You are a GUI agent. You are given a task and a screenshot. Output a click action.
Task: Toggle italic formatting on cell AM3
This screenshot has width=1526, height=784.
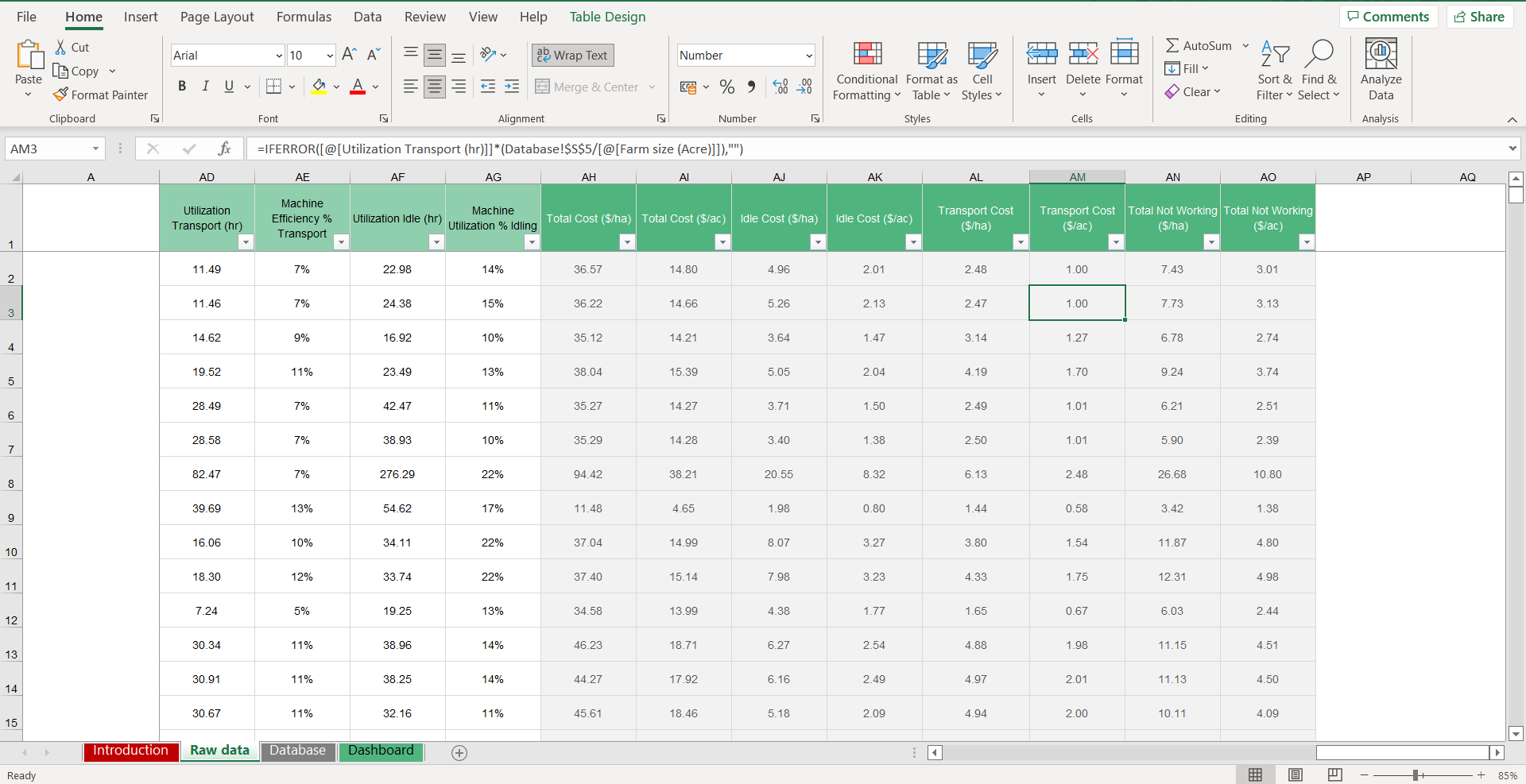[205, 87]
